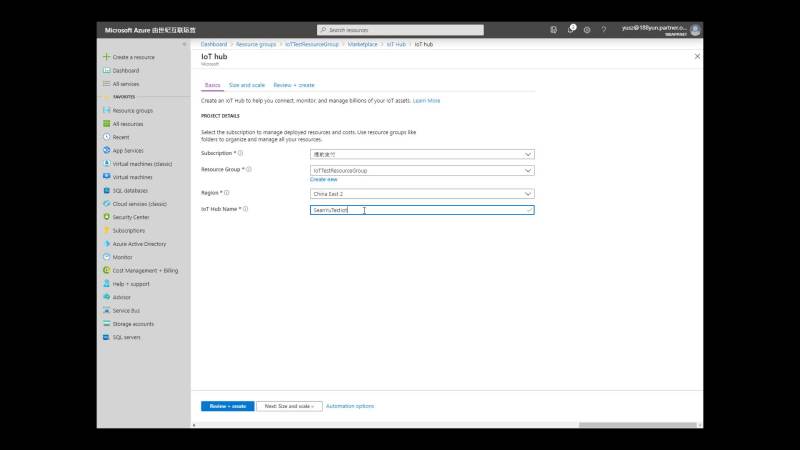The image size is (800, 450).
Task: Open the Monitor icon in sidebar
Action: (106, 257)
